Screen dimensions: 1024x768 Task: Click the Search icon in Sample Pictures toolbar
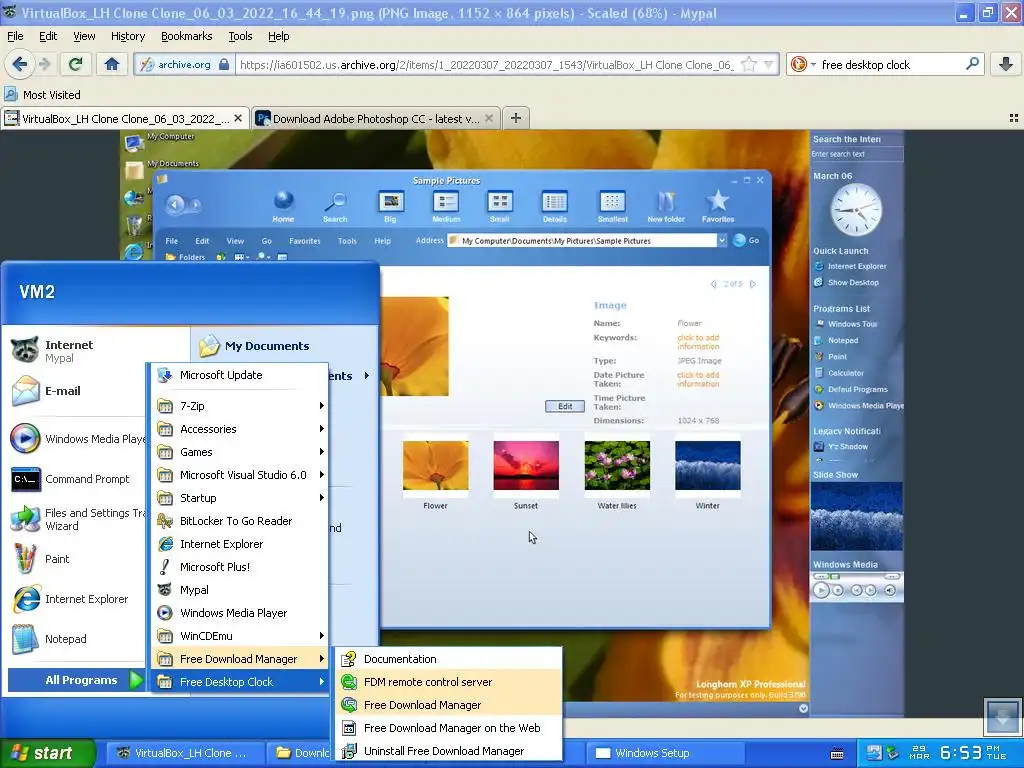click(x=335, y=206)
